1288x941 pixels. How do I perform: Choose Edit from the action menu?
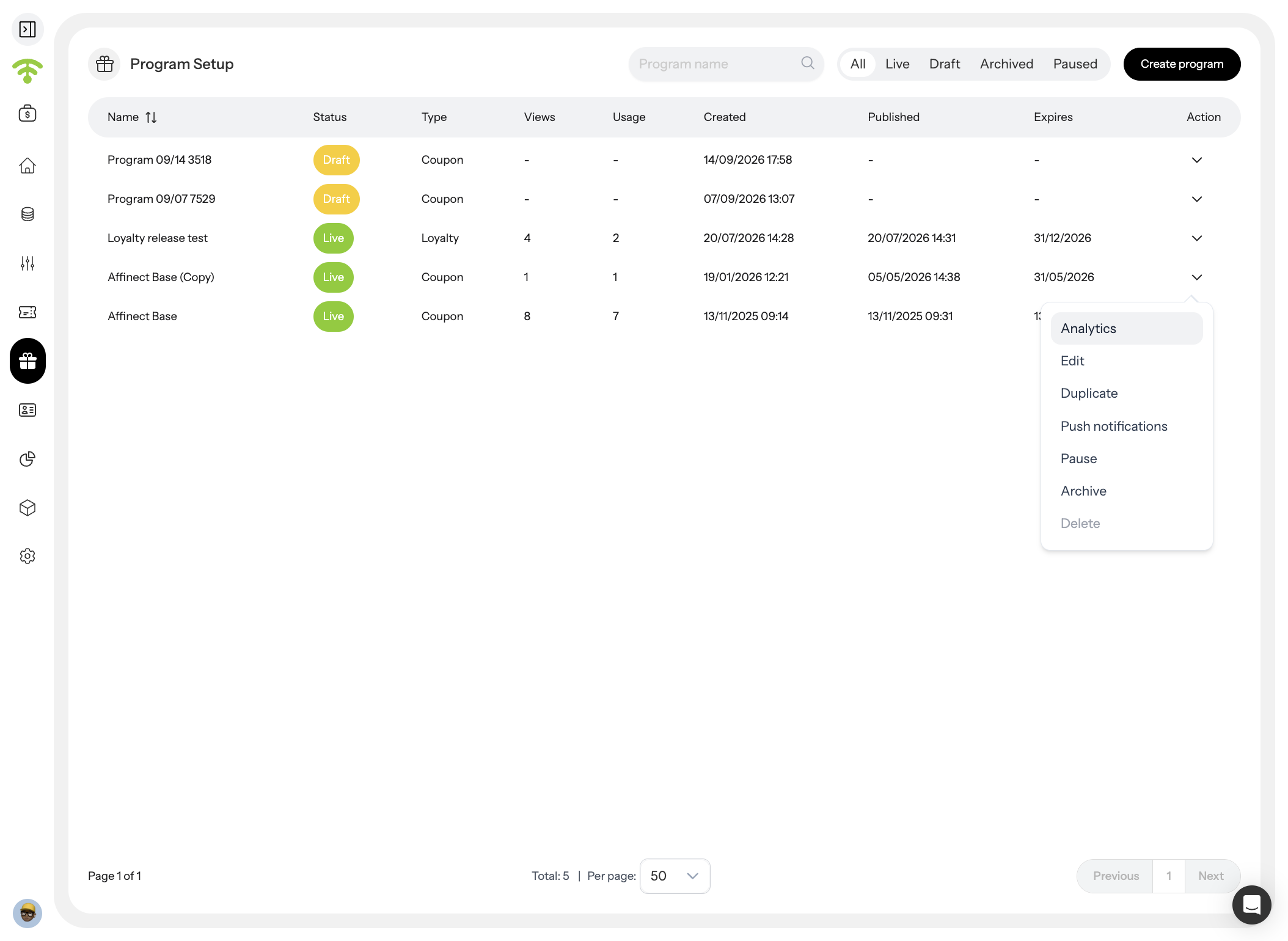point(1126,361)
